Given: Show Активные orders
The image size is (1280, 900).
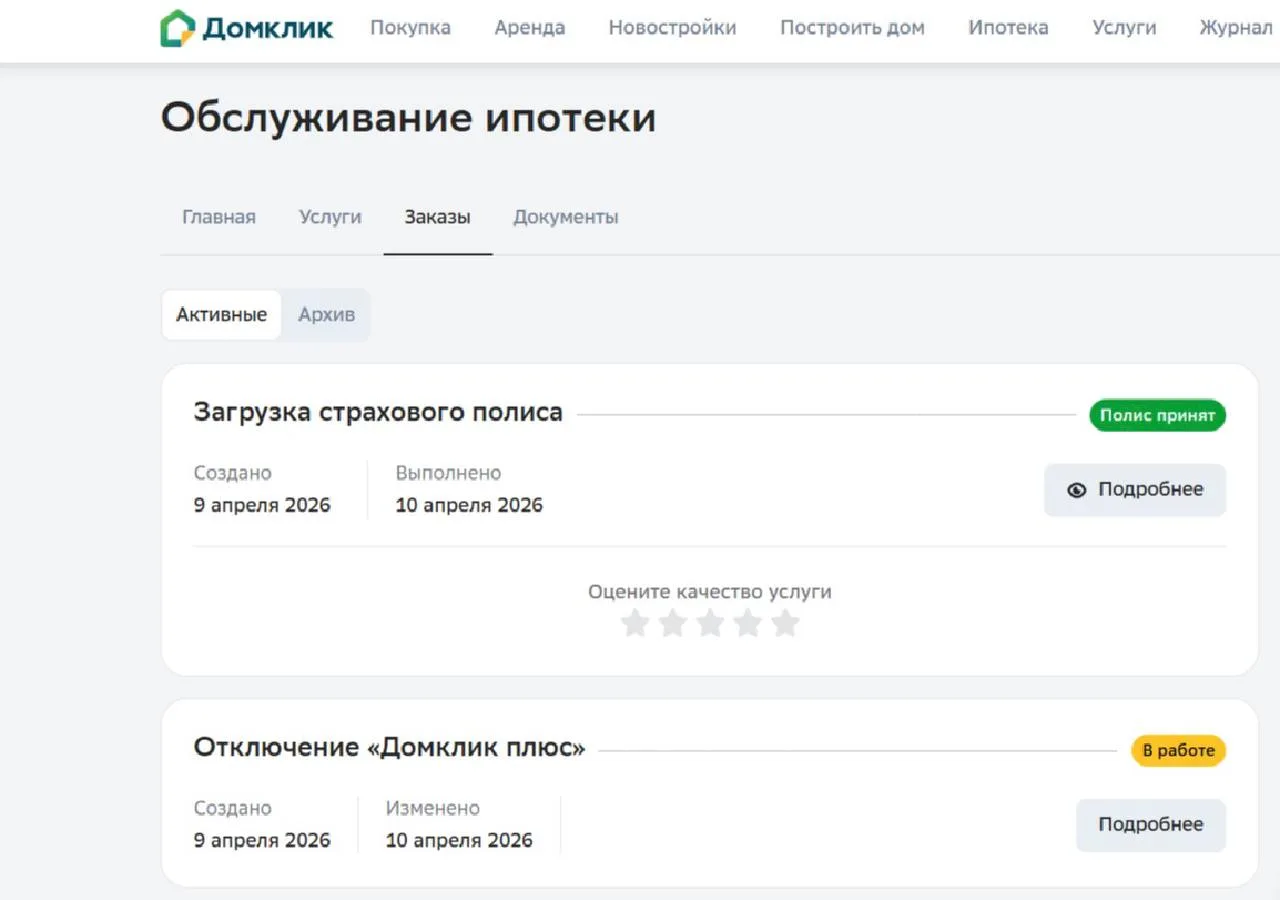Looking at the screenshot, I should pyautogui.click(x=221, y=315).
